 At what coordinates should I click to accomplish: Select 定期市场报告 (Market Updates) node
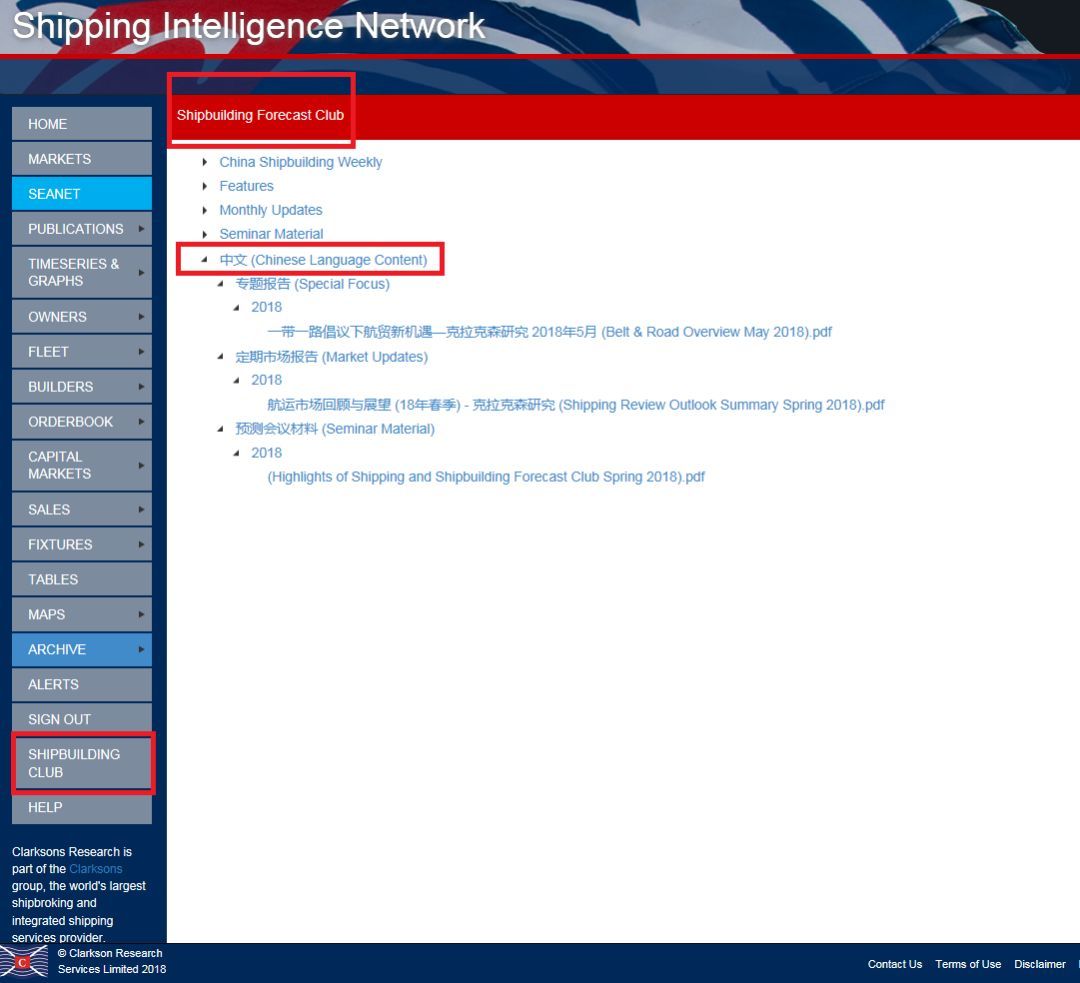pos(331,357)
